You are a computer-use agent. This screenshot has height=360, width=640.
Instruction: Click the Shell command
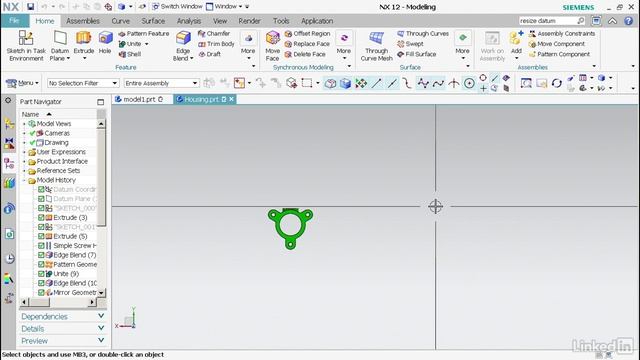pos(130,54)
